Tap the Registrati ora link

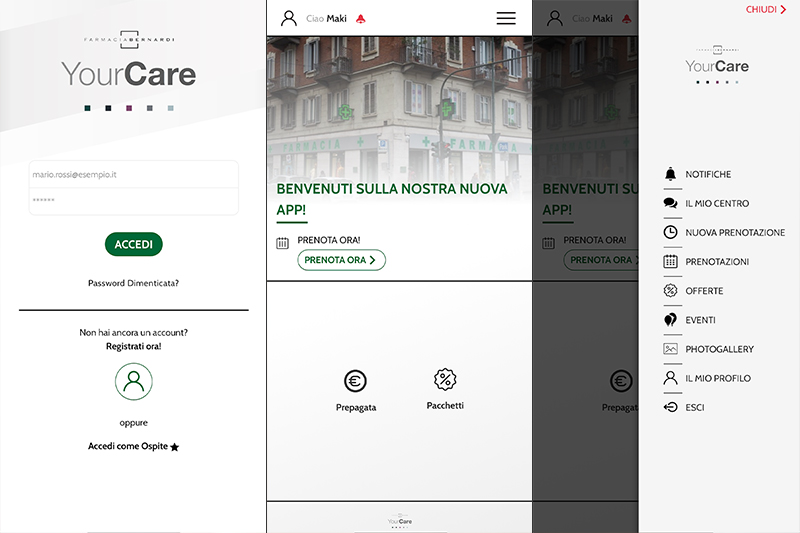(134, 346)
